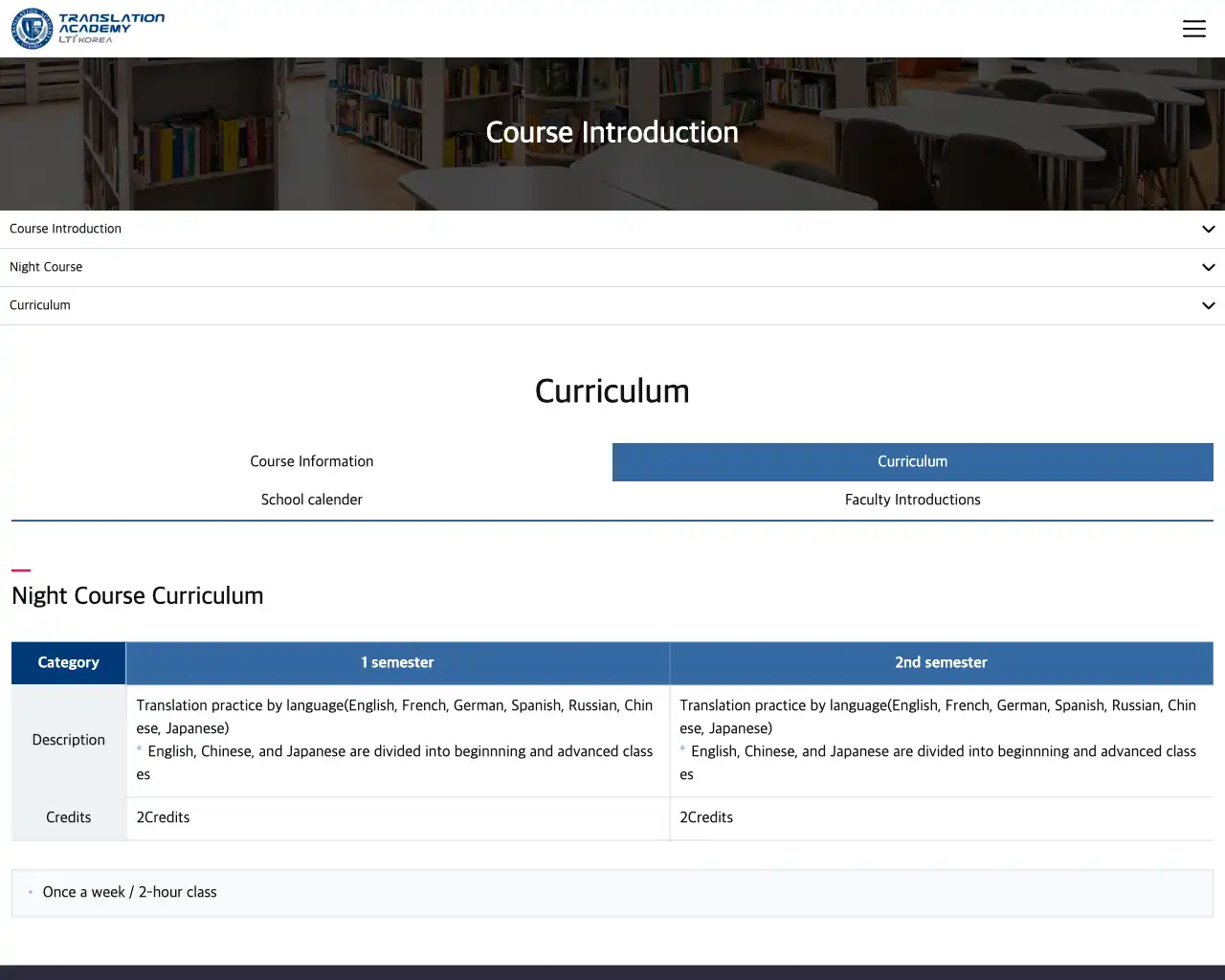Select the highlighted Curriculum tab
This screenshot has width=1225, height=980.
coord(912,461)
